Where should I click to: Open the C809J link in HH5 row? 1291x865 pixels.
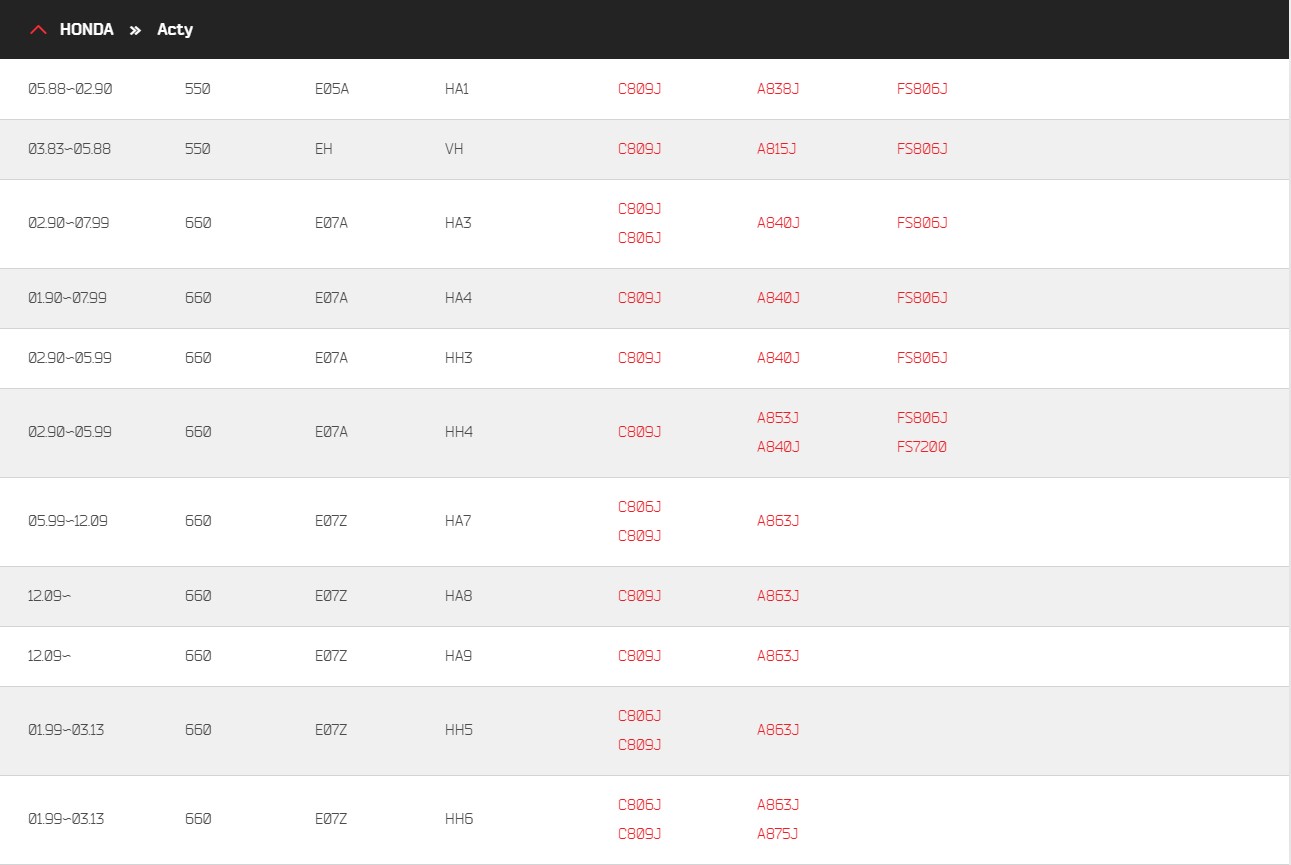point(640,745)
